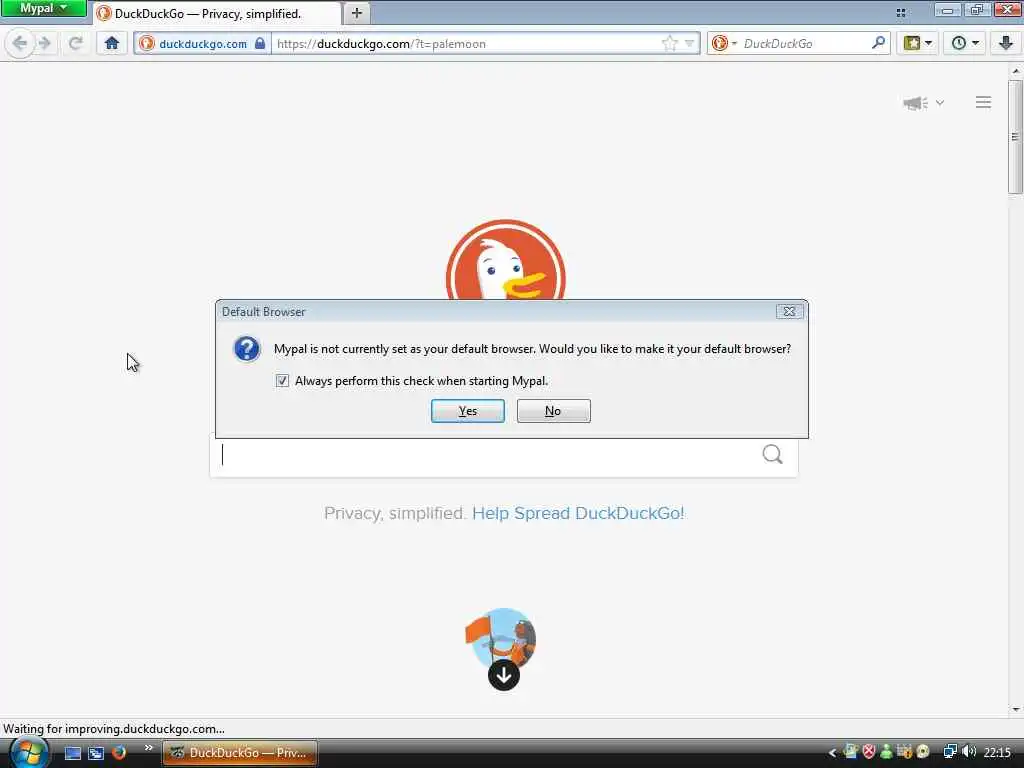The height and width of the screenshot is (768, 1024).
Task: Click the megaphone icon on the page
Action: coord(915,103)
